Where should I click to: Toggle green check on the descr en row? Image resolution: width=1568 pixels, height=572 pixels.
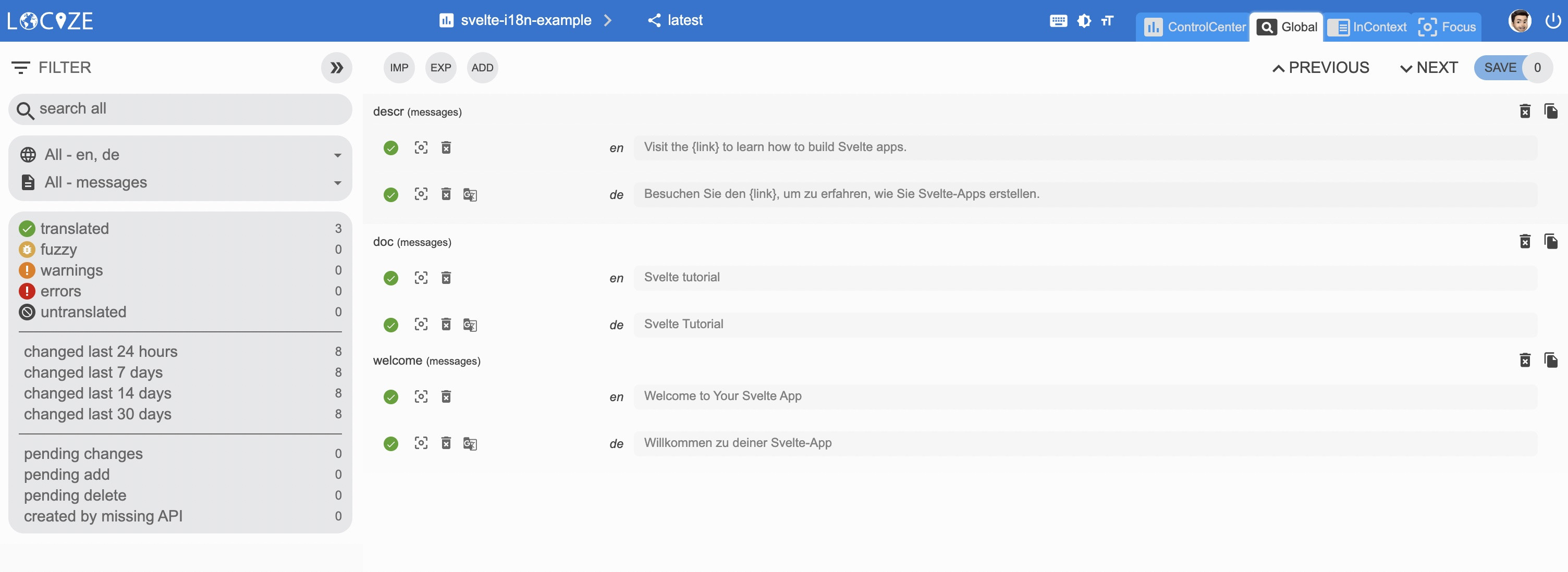click(391, 148)
